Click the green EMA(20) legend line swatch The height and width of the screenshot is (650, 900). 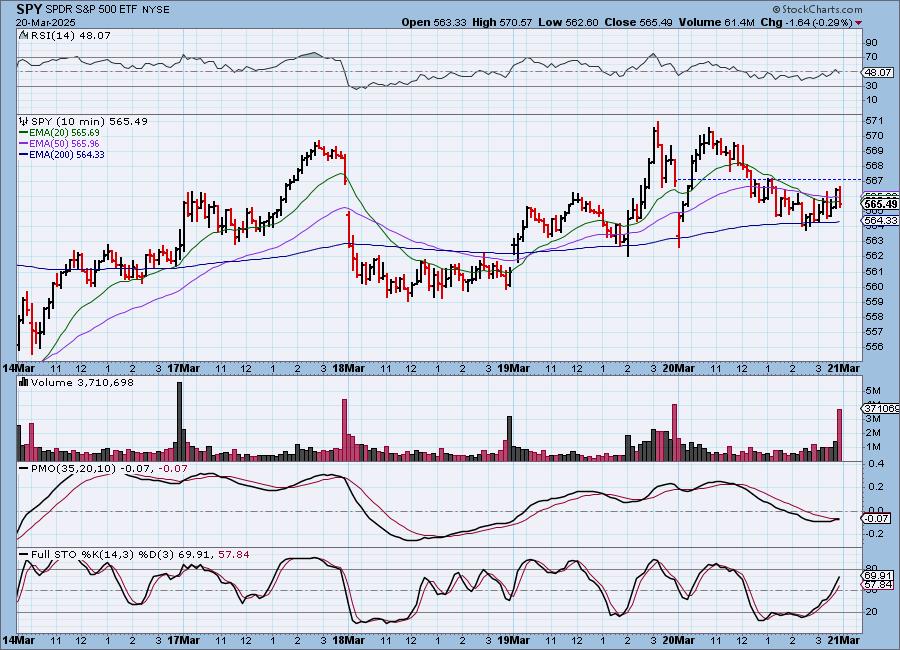[x=24, y=133]
